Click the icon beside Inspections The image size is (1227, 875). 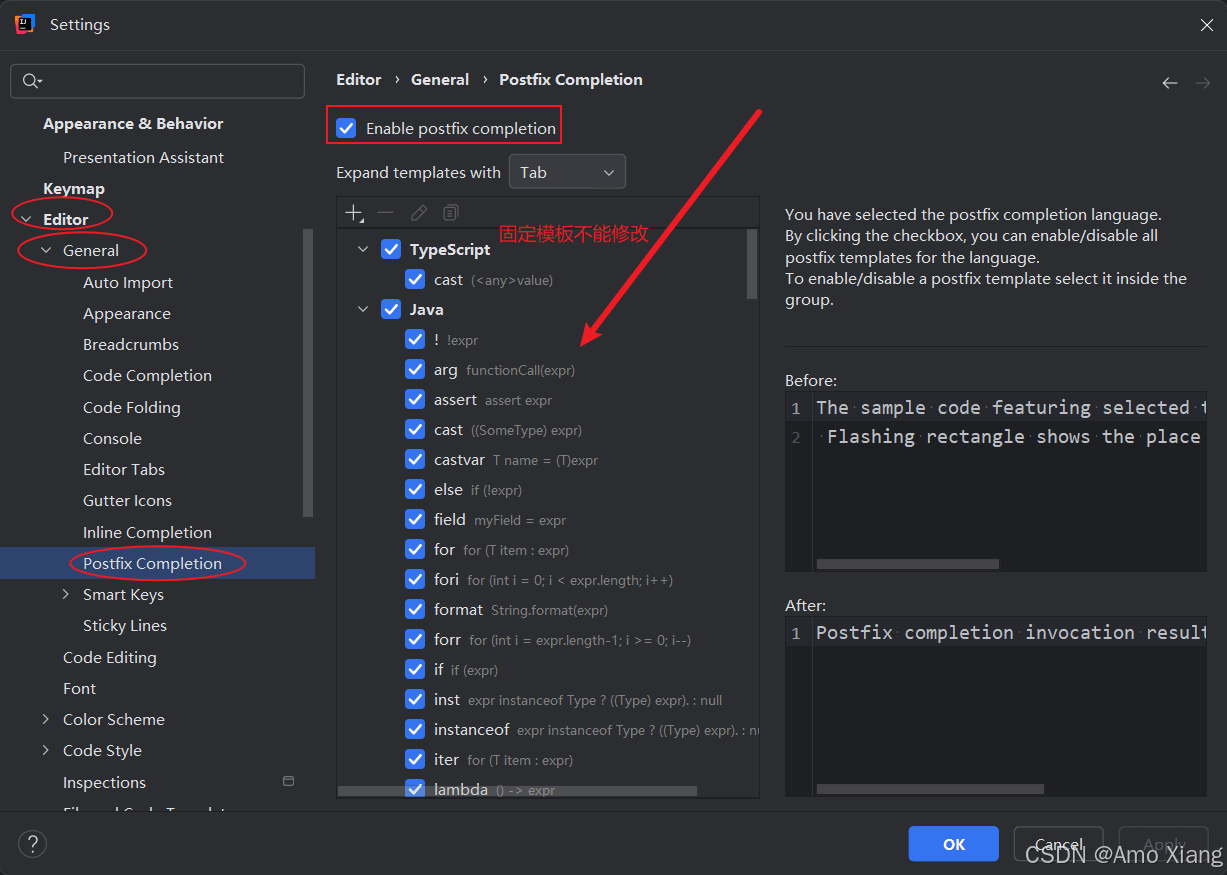tap(289, 781)
